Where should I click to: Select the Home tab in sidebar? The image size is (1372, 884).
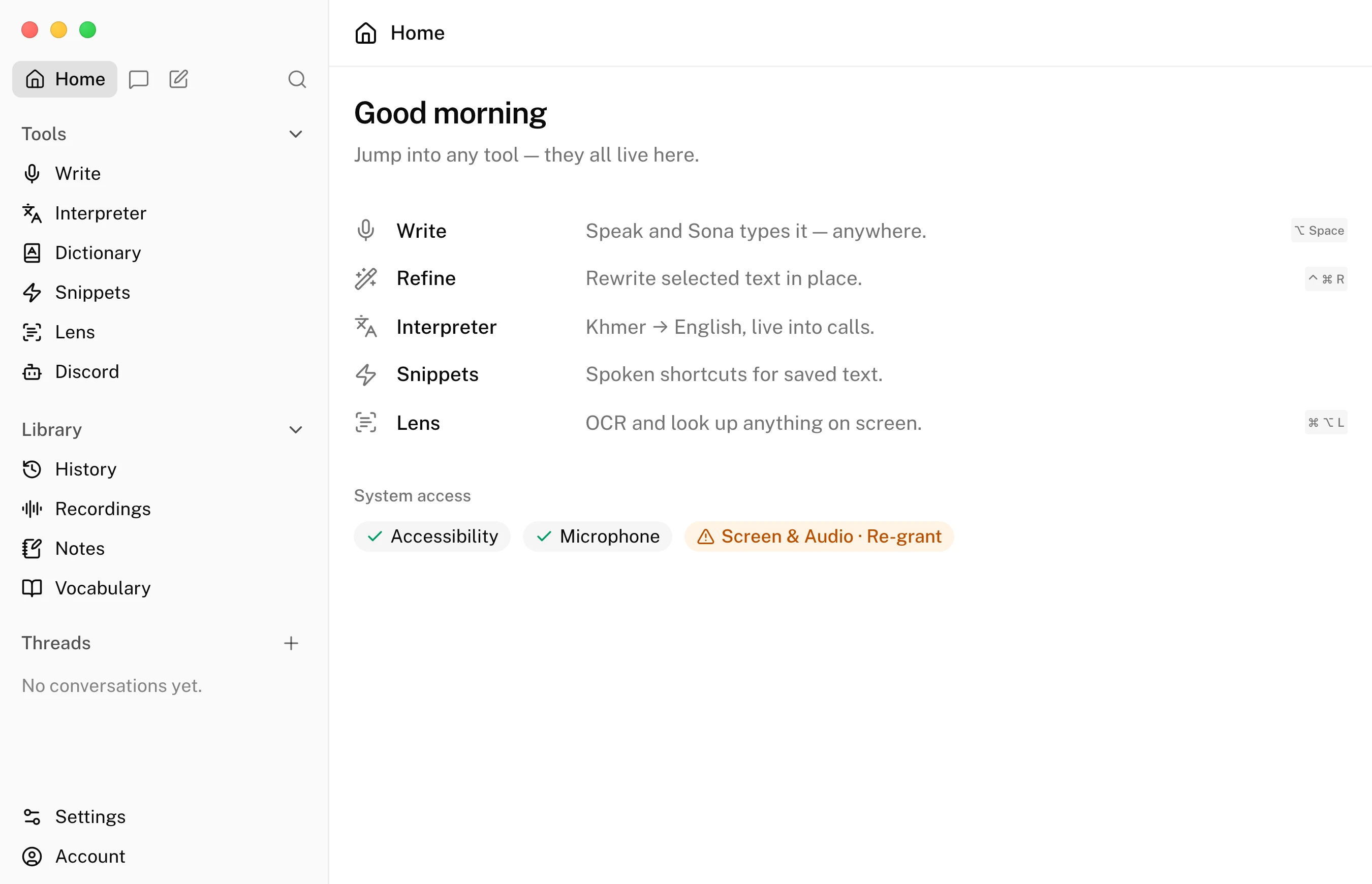pyautogui.click(x=65, y=79)
